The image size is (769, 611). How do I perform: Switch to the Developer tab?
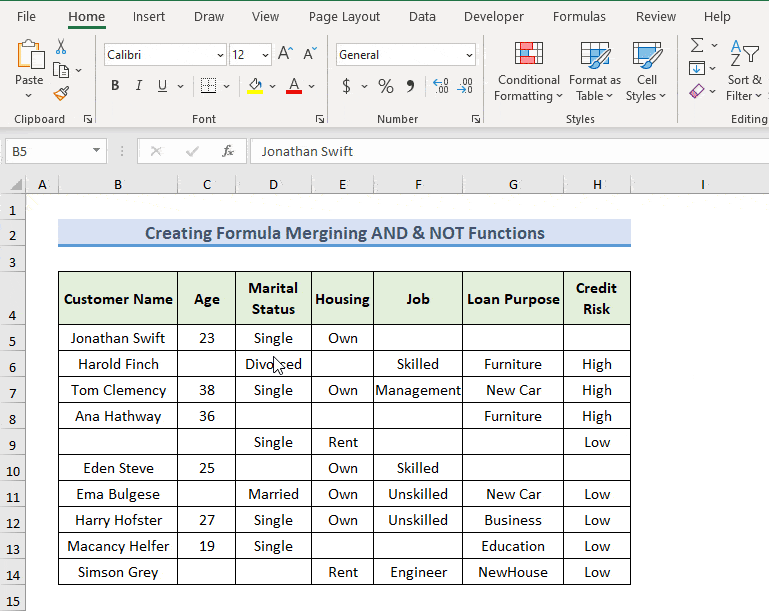coord(494,17)
